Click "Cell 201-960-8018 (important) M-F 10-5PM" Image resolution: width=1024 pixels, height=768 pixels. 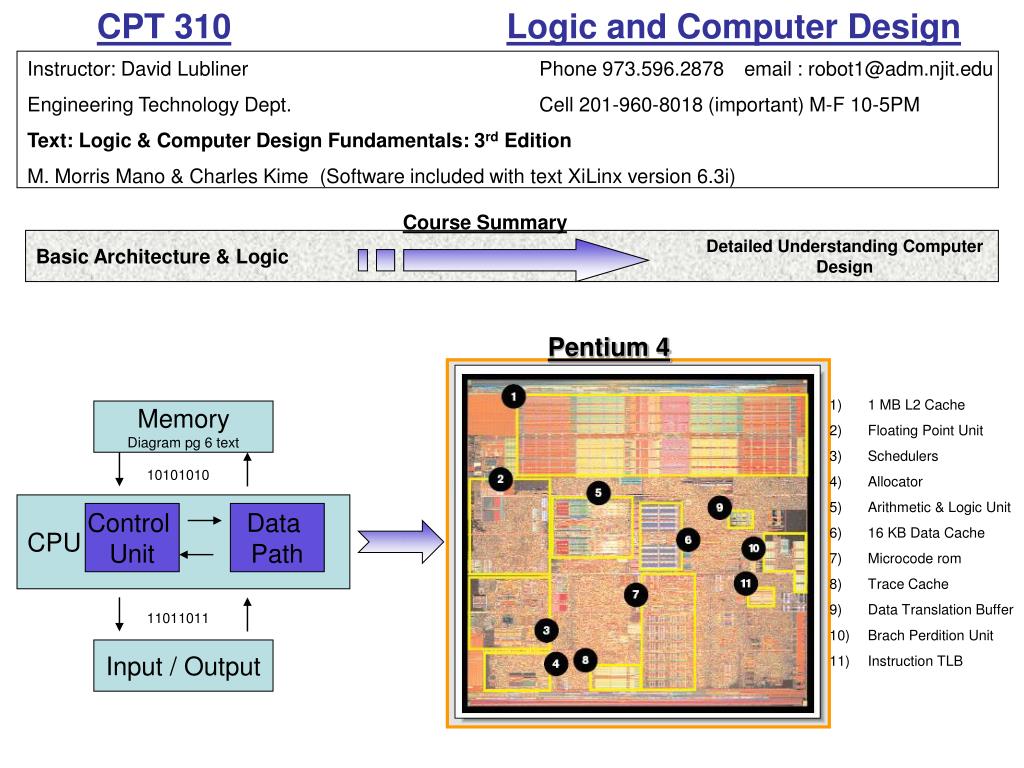(x=729, y=105)
